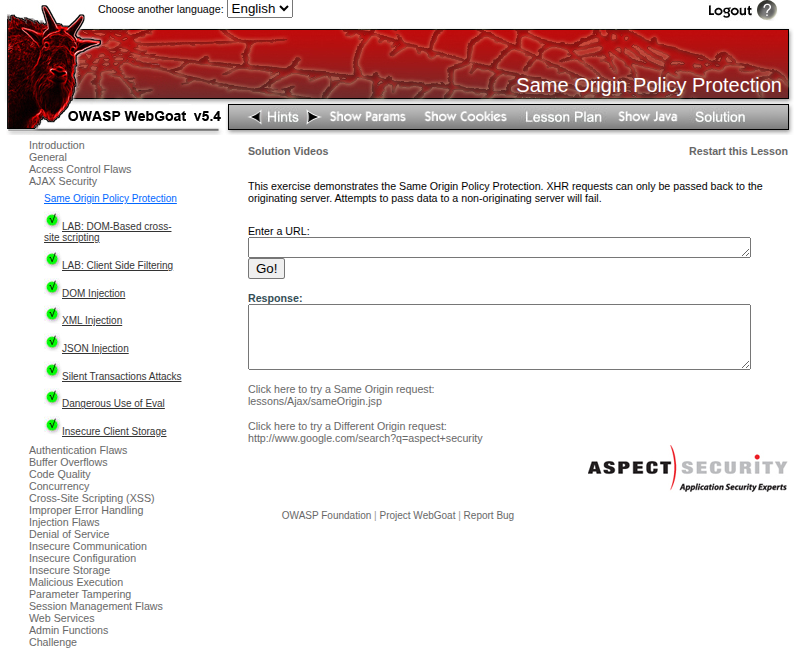Try the Different Origin google.com request link
The image size is (799, 666).
365,432
